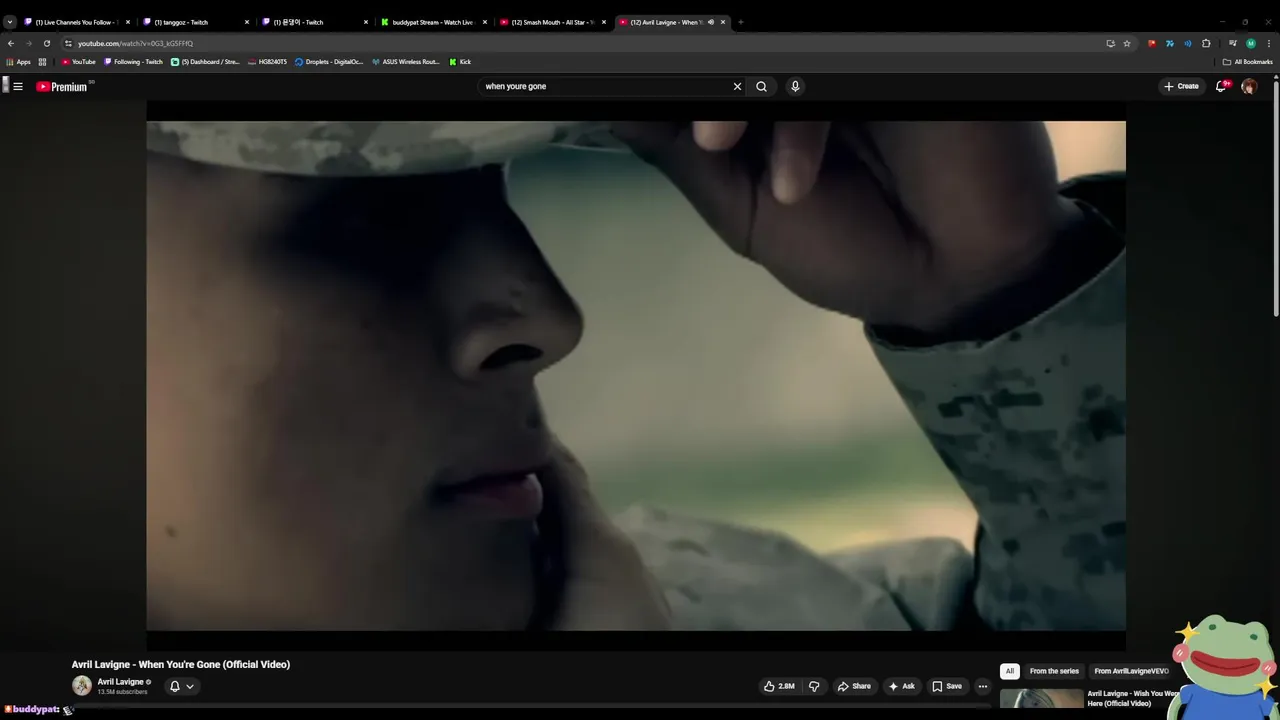Go to YouTube Premium home logo
The image size is (1280, 720).
62,86
